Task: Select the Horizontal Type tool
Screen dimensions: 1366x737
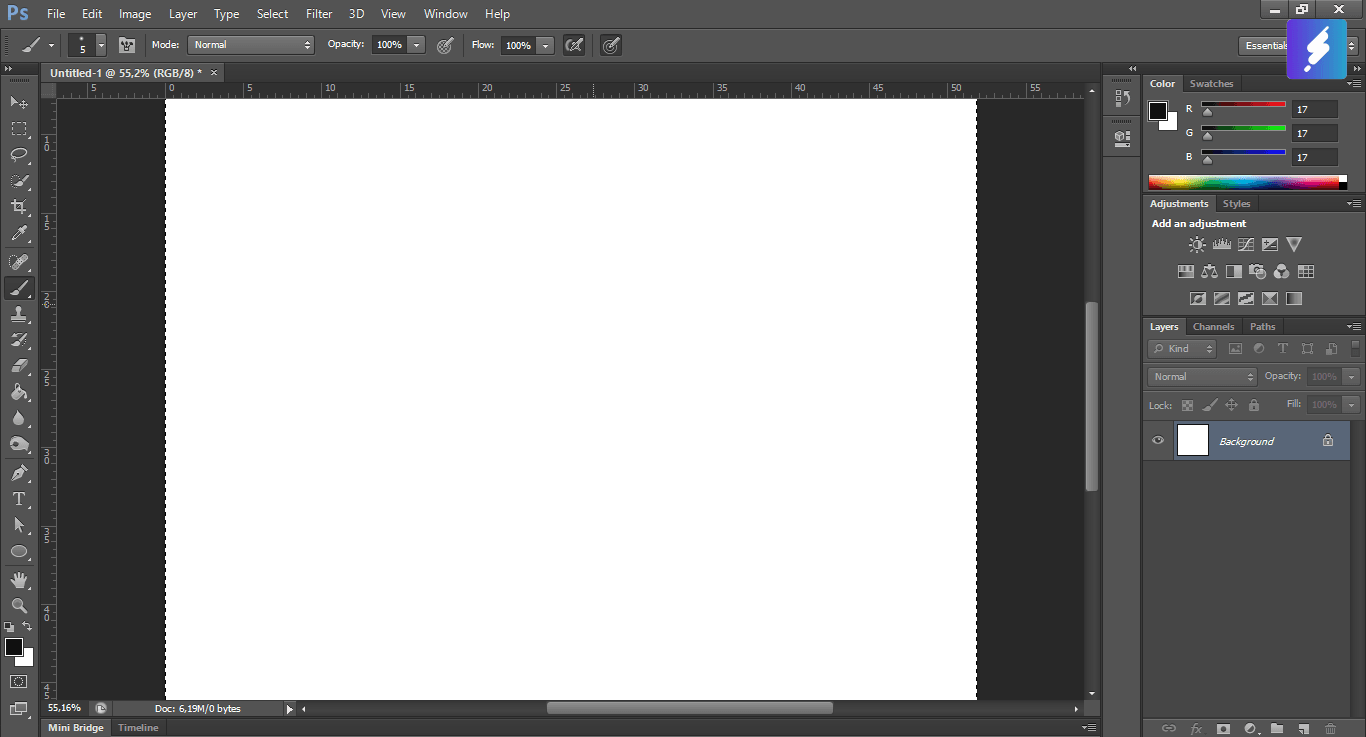Action: coord(19,499)
